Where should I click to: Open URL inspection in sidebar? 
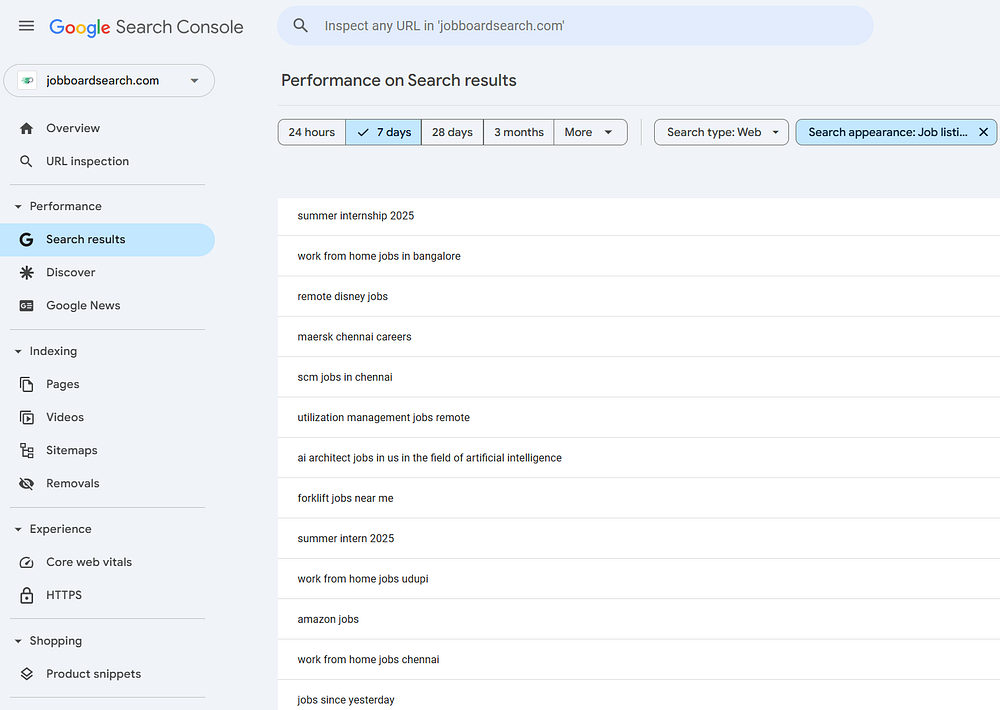click(x=107, y=161)
